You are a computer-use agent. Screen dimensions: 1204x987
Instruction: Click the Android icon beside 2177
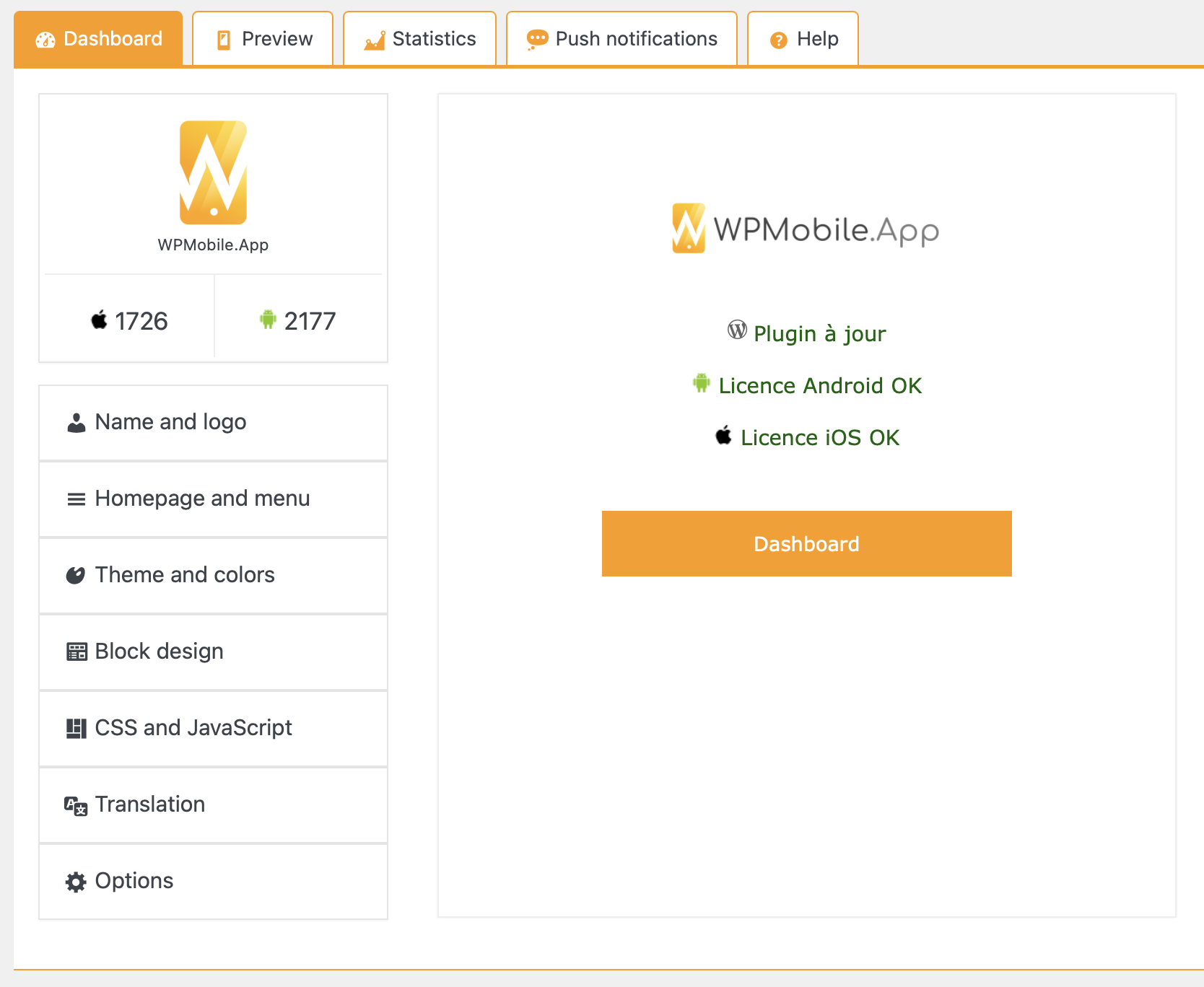[x=268, y=320]
